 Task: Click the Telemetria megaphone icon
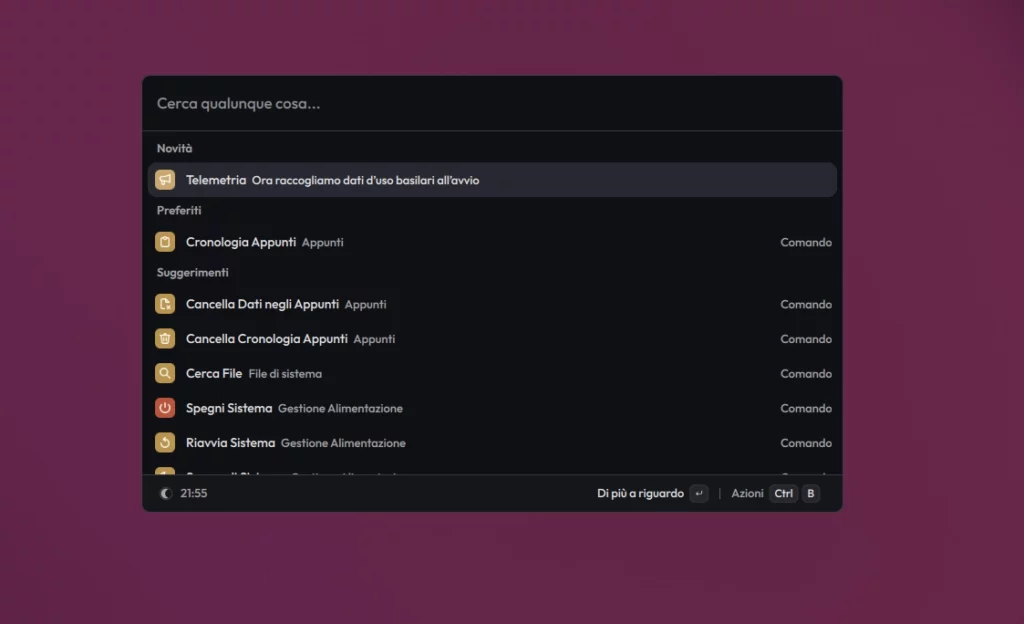click(165, 179)
